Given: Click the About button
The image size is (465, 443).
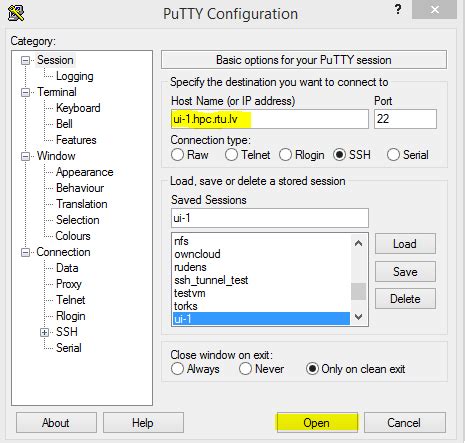Looking at the screenshot, I should click(x=56, y=423).
